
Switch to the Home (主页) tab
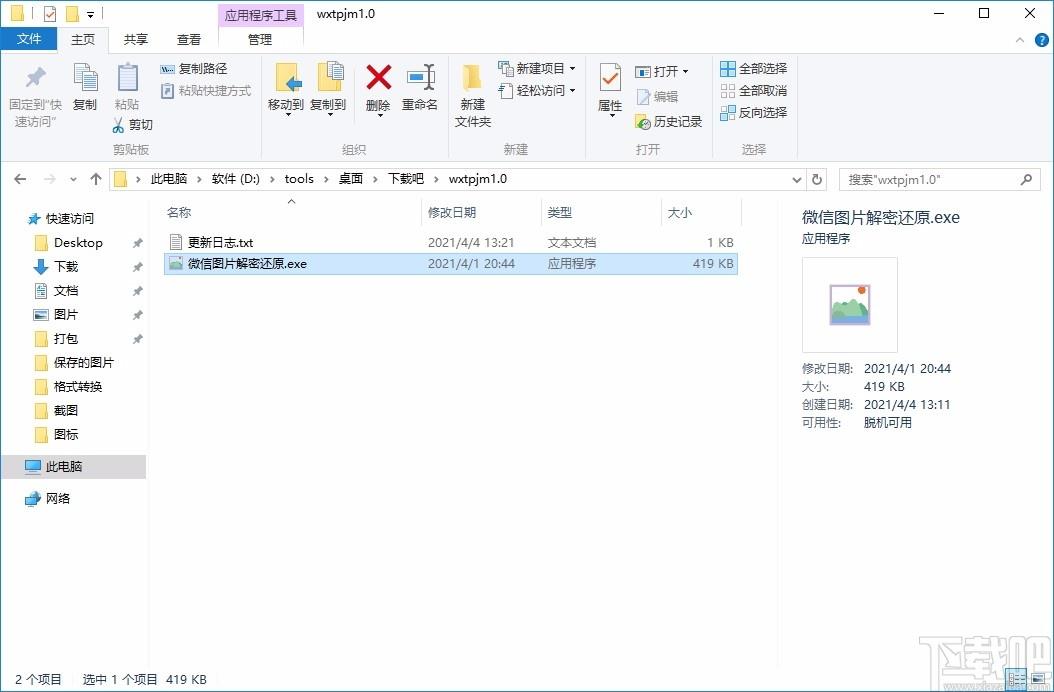coord(83,40)
